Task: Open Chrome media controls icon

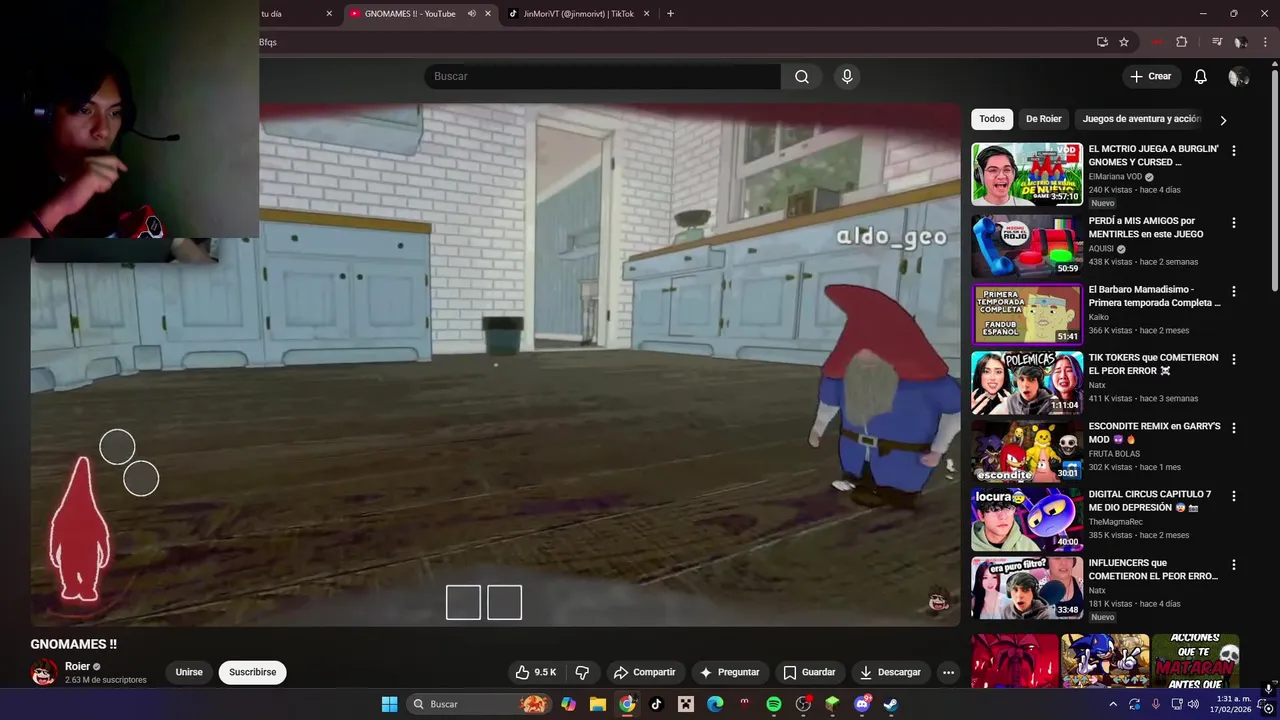Action: point(1217,42)
